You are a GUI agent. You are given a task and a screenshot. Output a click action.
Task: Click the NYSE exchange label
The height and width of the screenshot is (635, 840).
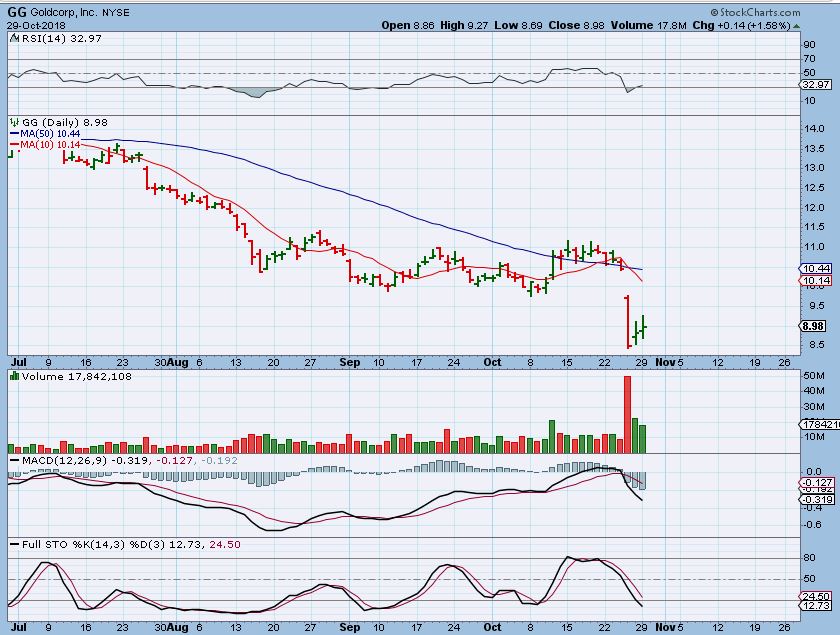coord(116,12)
